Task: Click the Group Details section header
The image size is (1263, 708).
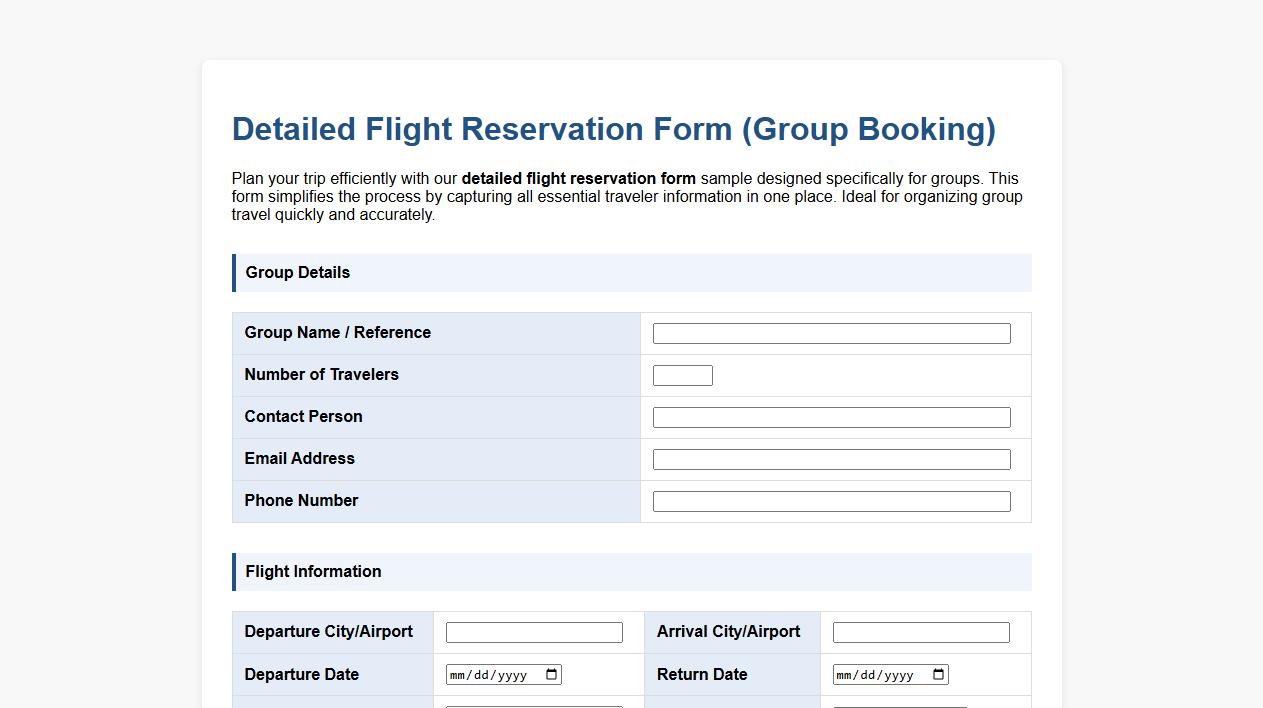Action: pyautogui.click(x=297, y=272)
